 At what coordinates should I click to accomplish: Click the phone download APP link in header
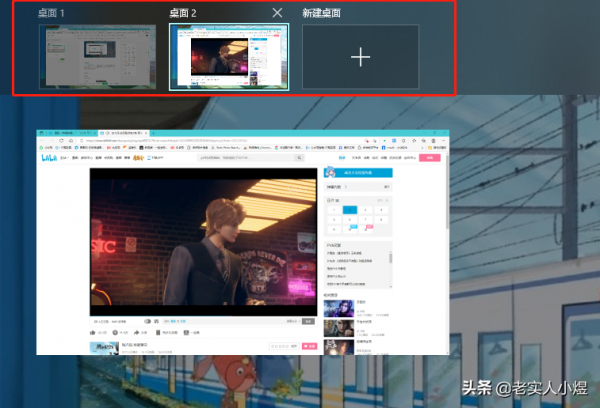tap(156, 158)
